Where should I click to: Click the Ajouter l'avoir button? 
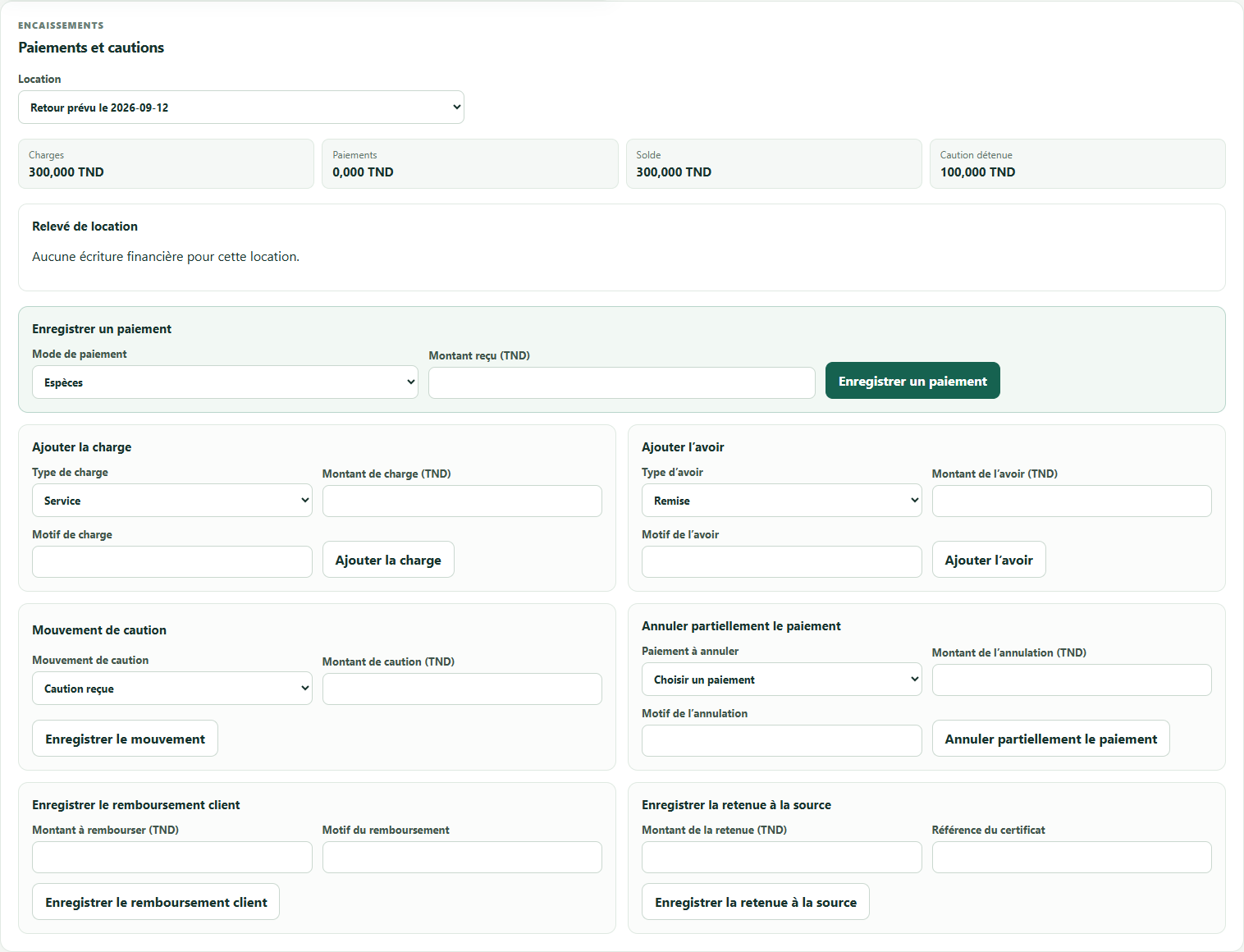[989, 560]
